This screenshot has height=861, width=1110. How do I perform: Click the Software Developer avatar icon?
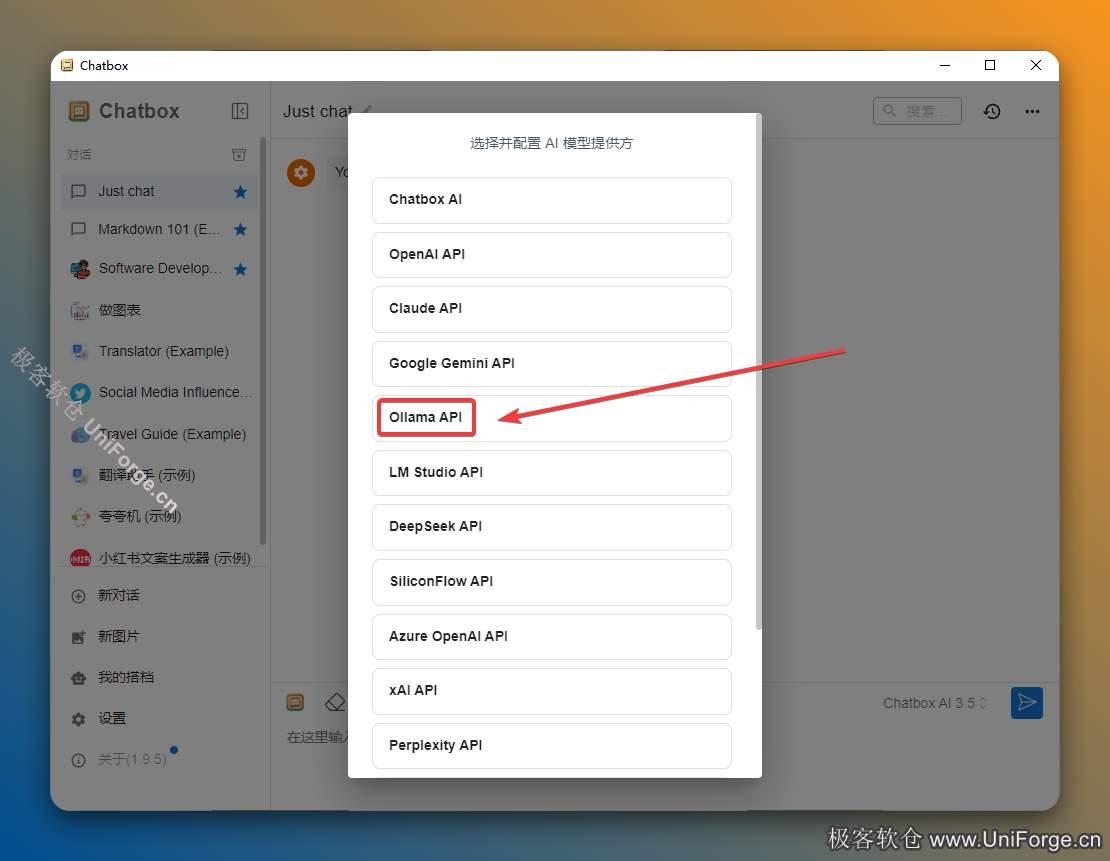(x=80, y=269)
